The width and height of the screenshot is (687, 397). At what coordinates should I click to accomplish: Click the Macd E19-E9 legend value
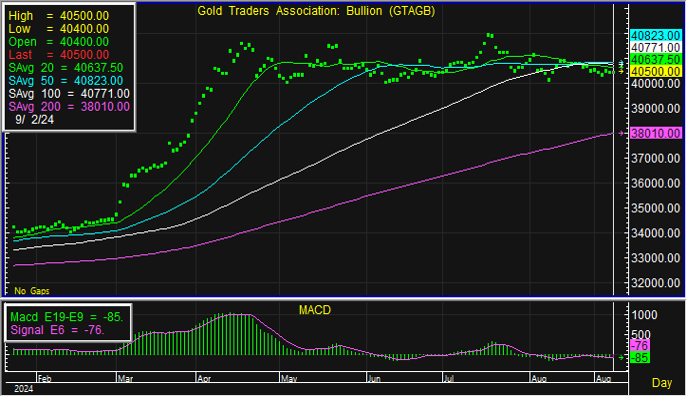[x=67, y=317]
